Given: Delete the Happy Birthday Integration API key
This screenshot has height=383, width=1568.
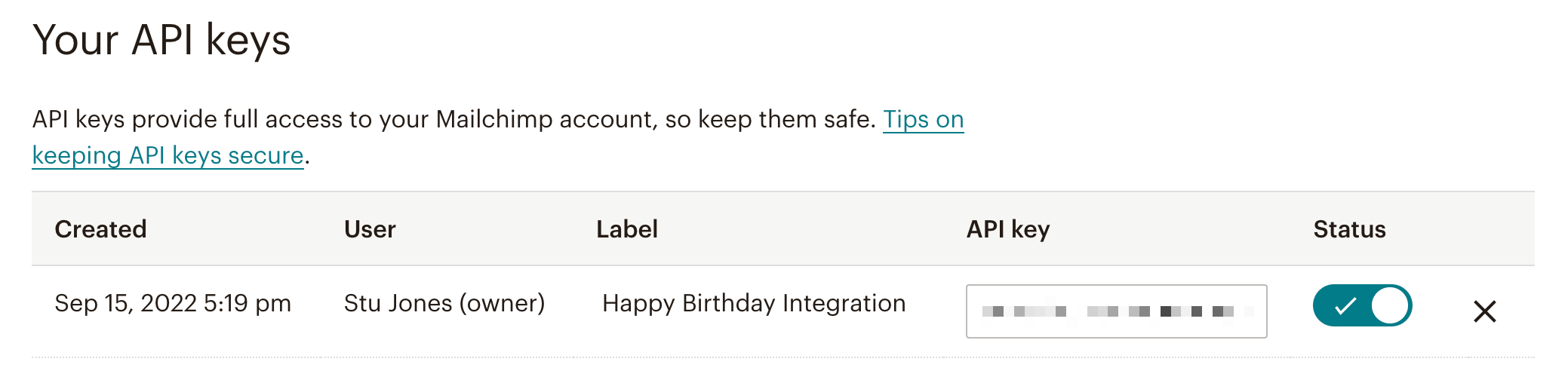Looking at the screenshot, I should [x=1484, y=311].
